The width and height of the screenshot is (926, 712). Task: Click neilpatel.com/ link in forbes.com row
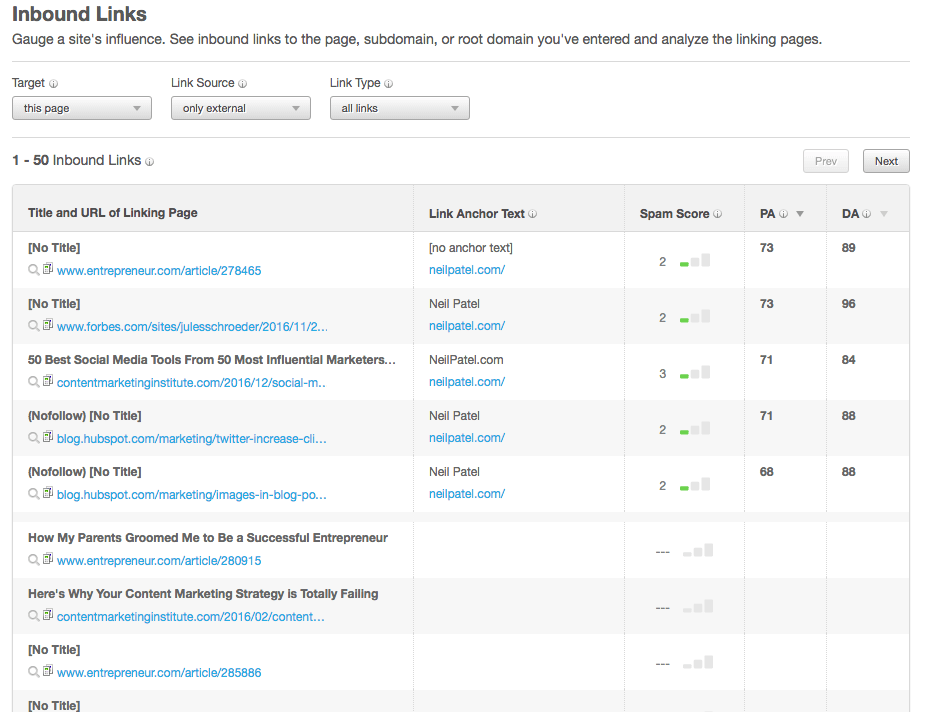point(467,326)
